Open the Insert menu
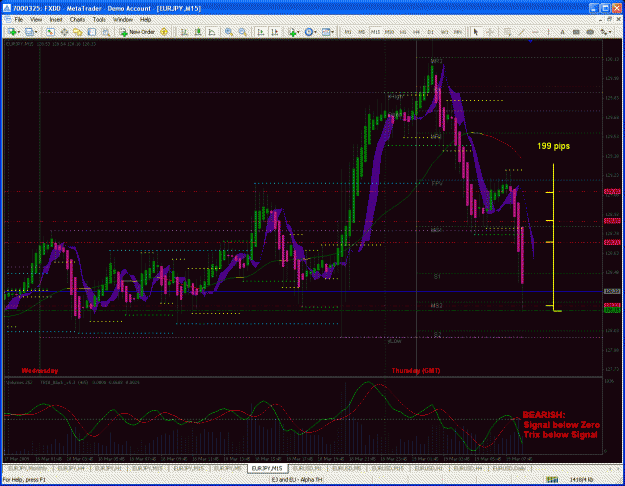The image size is (625, 486). tap(56, 20)
